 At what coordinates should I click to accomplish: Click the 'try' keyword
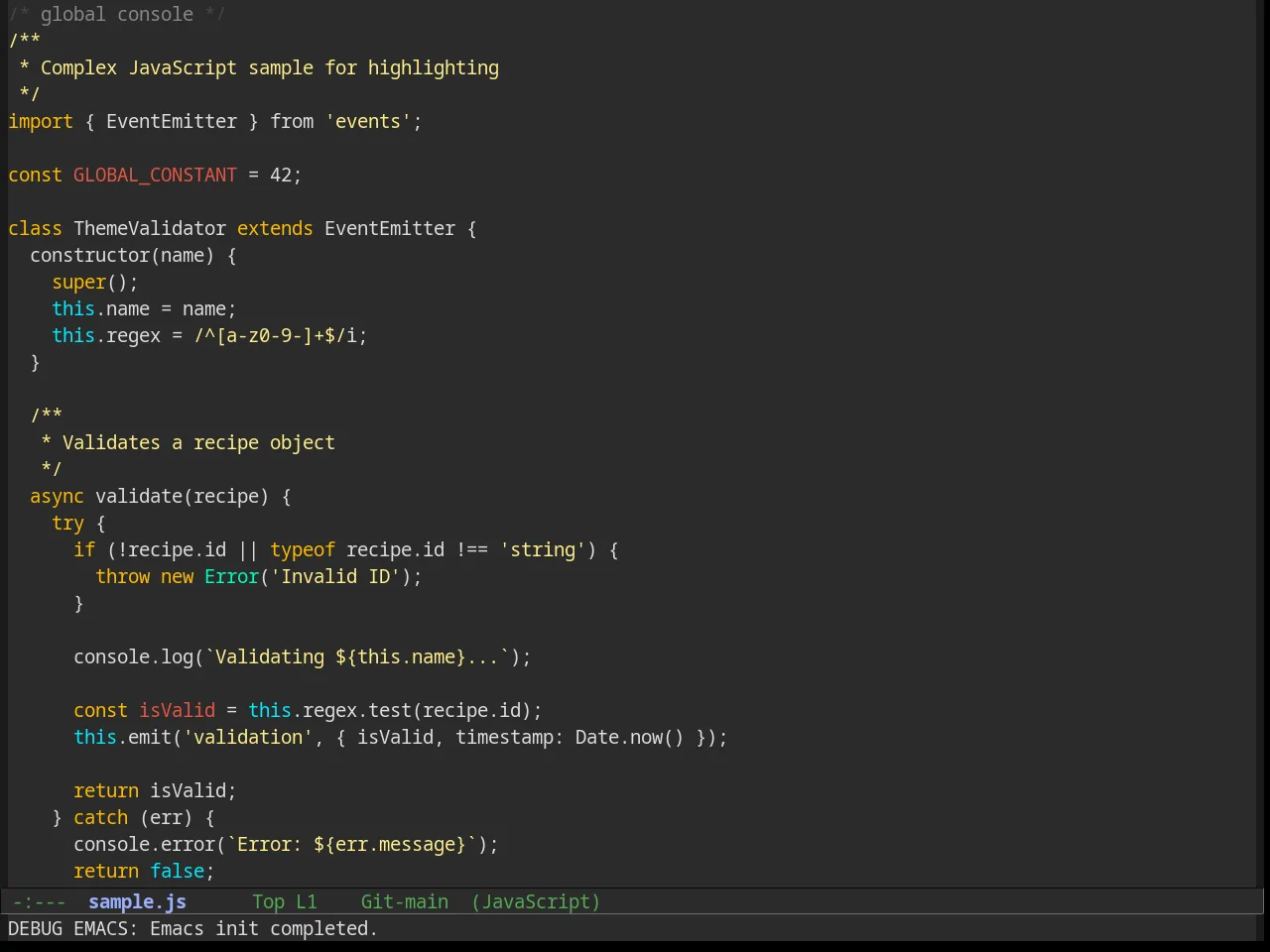pos(67,523)
